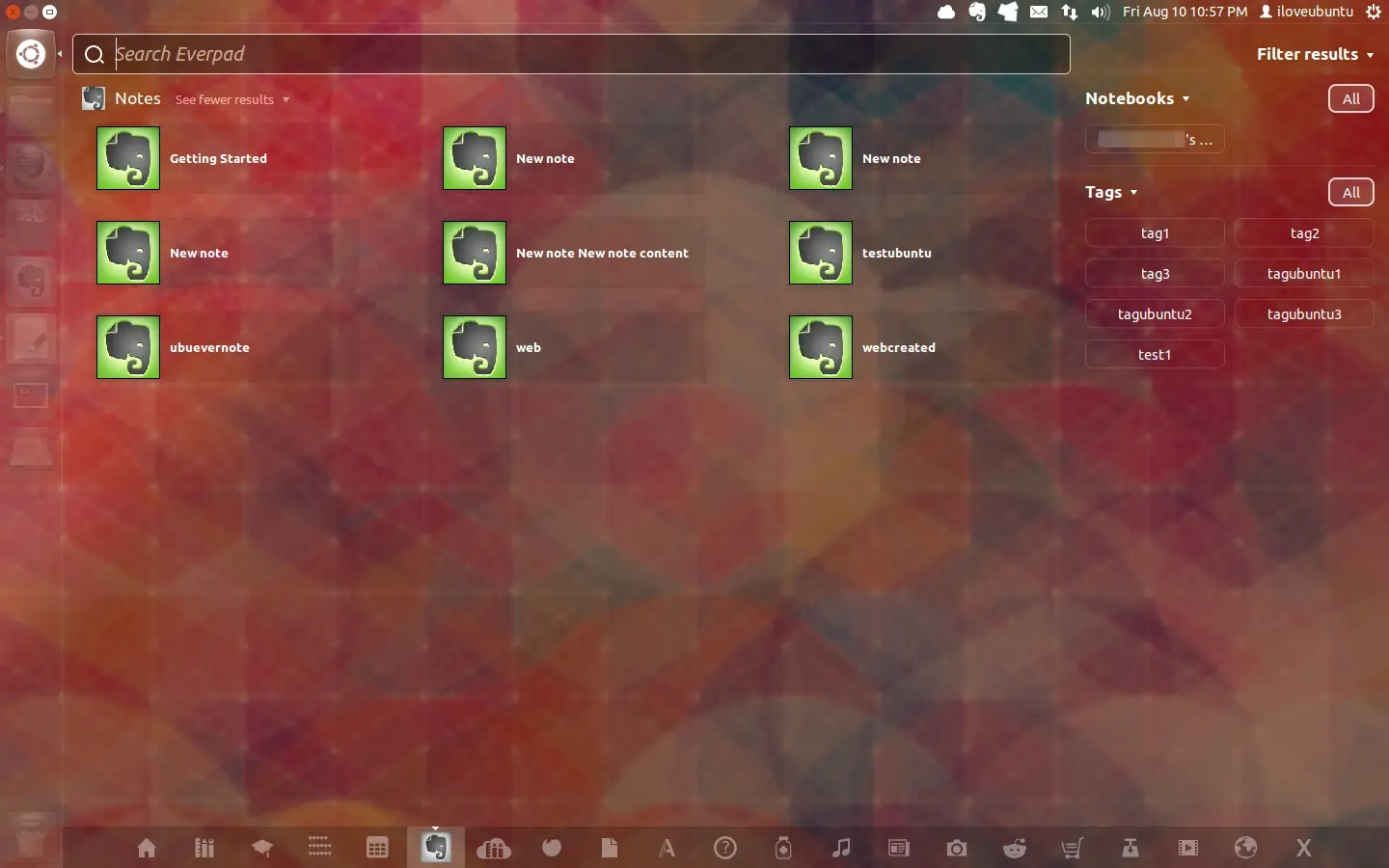Open the bars-style lens next to Home
Screen dimensions: 1389x868
204,848
